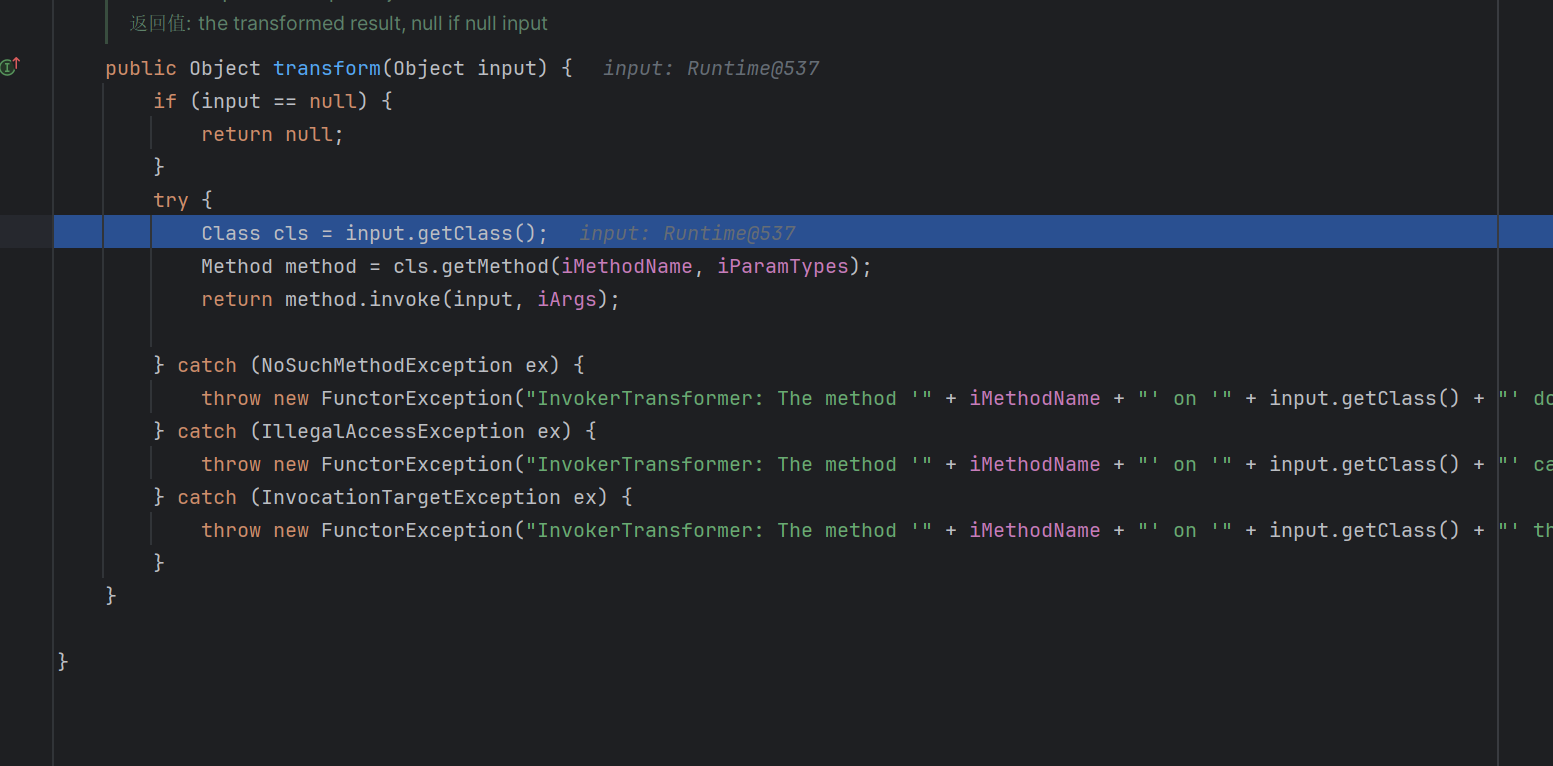Click the implements-method gutter icon beside transform

click(10, 67)
